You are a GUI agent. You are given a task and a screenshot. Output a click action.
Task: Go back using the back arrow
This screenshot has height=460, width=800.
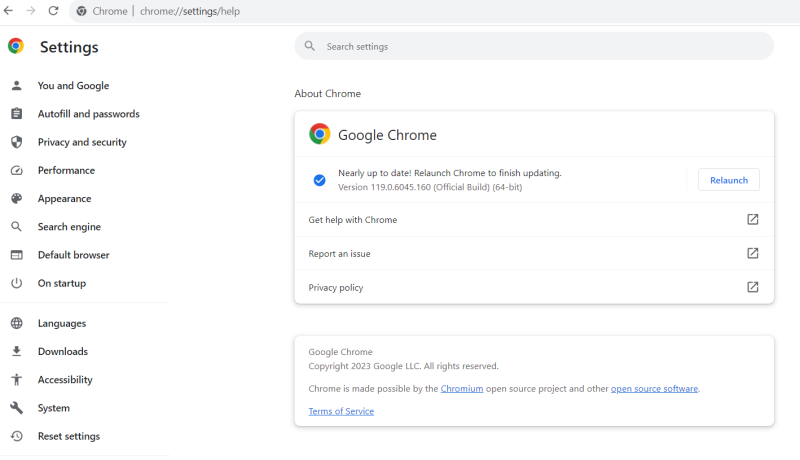click(x=9, y=11)
